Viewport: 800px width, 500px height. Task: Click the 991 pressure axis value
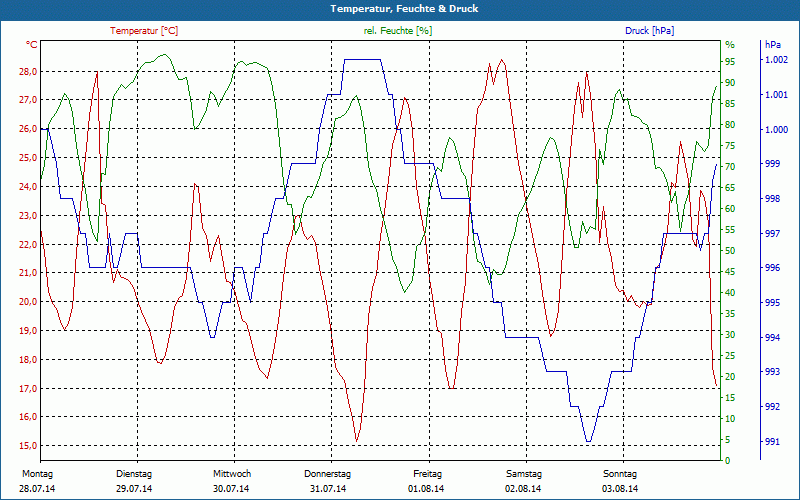click(772, 441)
